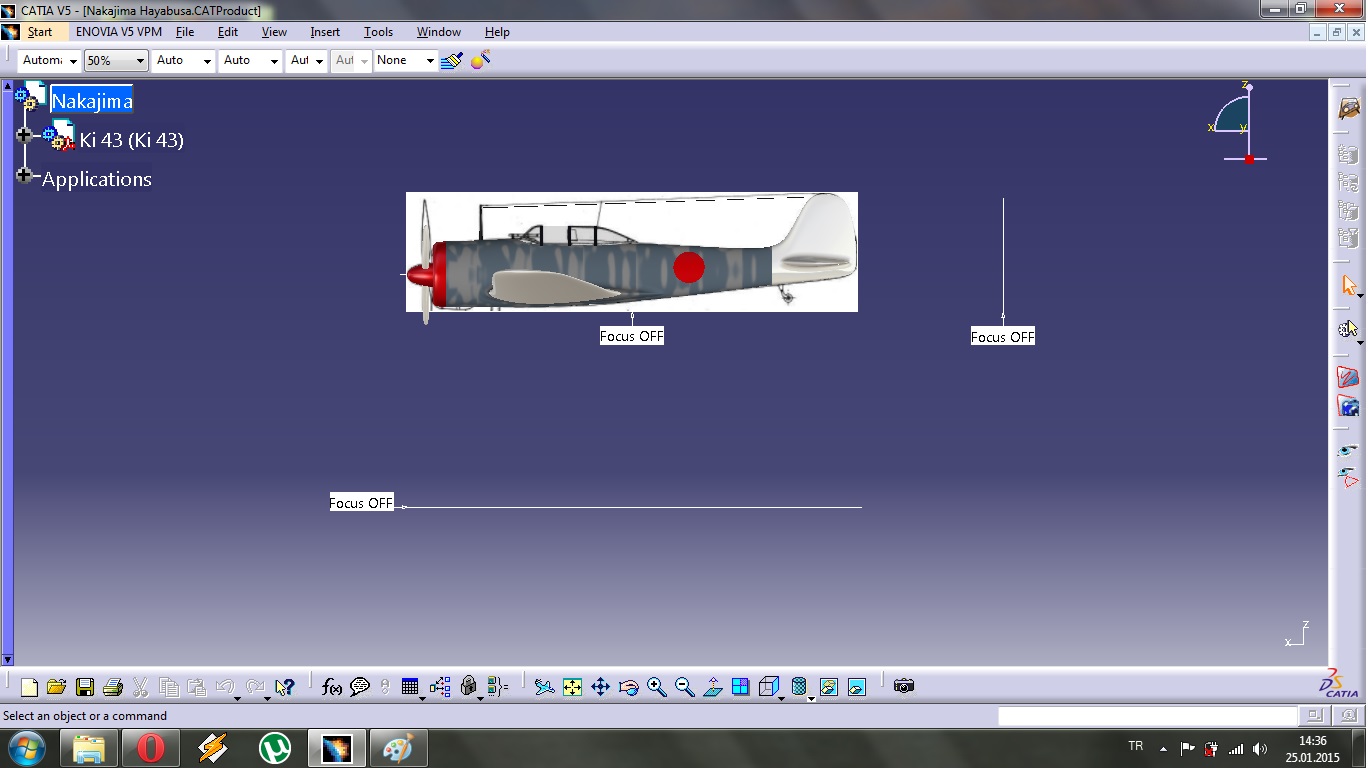1368x772 pixels.
Task: Click the Normal View icon
Action: 713,687
